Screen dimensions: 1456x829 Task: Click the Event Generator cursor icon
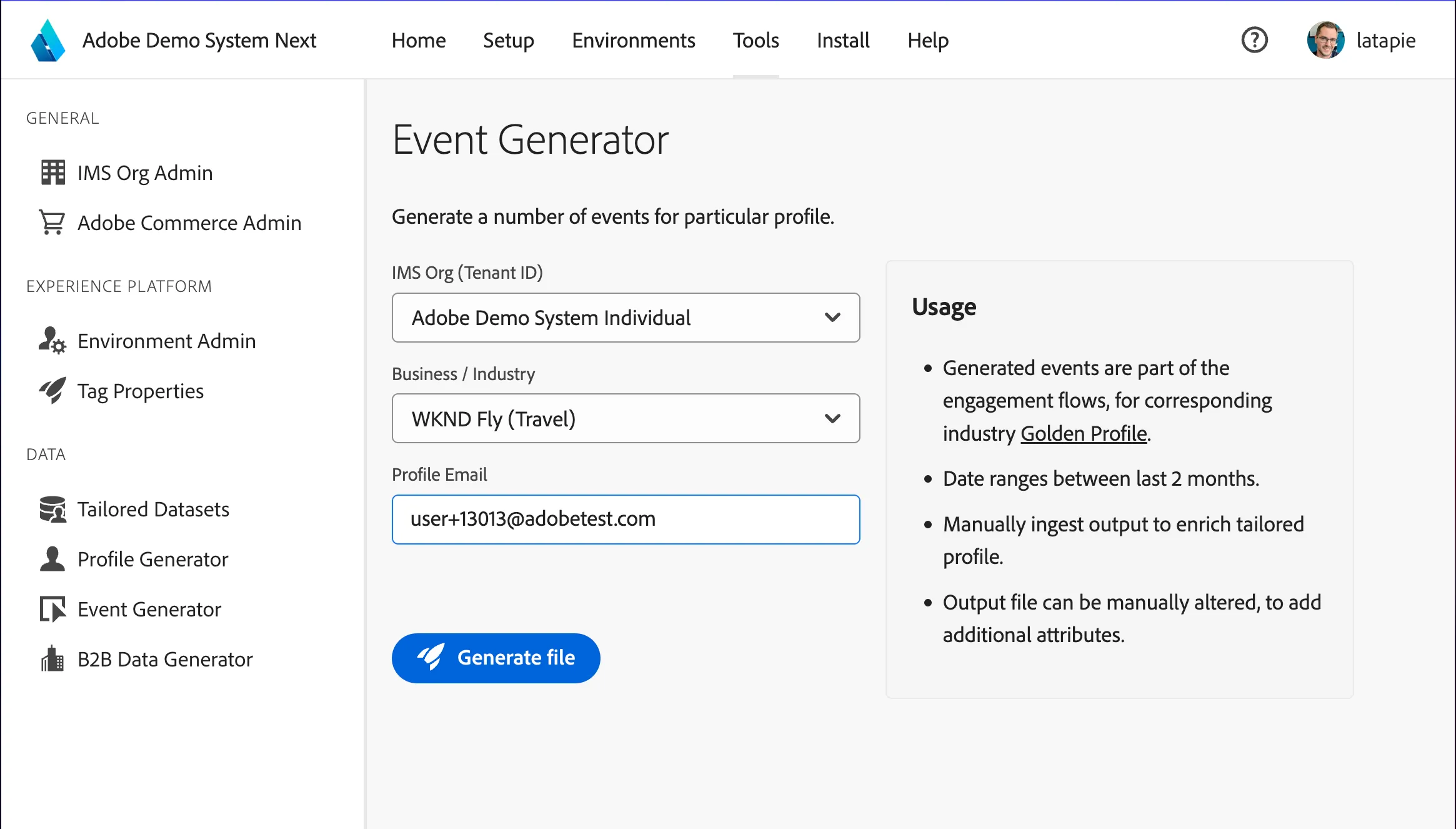pyautogui.click(x=52, y=609)
